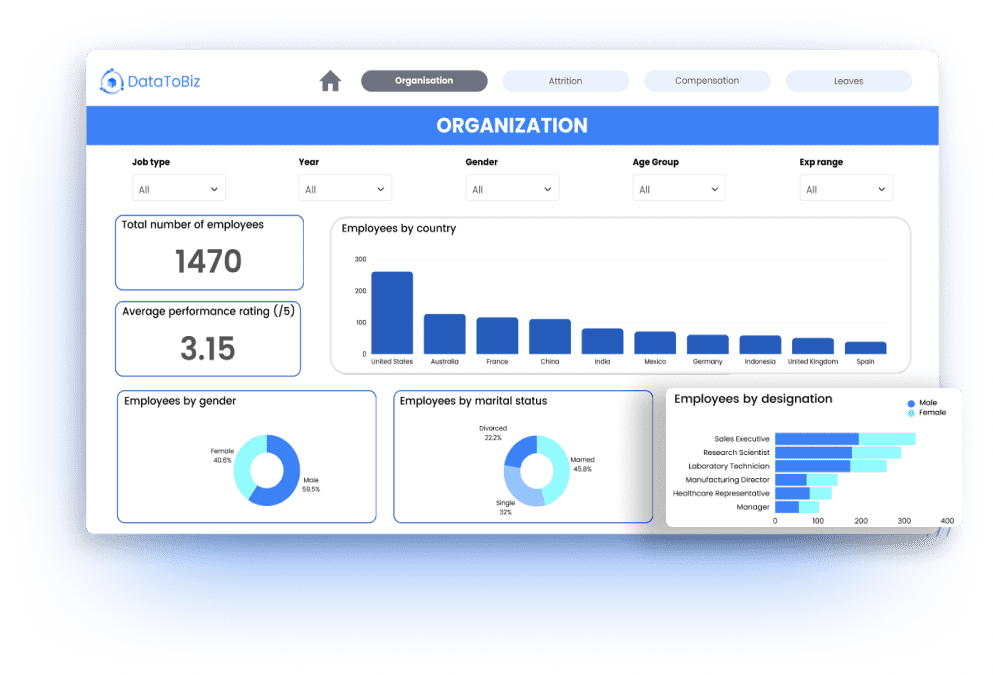
Task: Open the Gender filter dropdown
Action: [512, 187]
